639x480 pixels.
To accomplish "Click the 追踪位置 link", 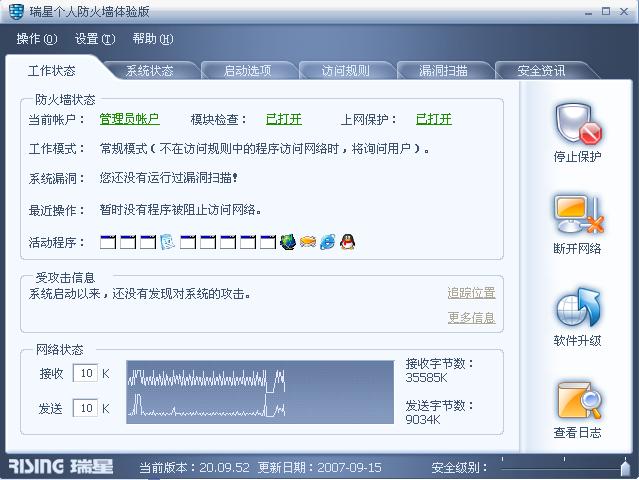I will coord(472,293).
